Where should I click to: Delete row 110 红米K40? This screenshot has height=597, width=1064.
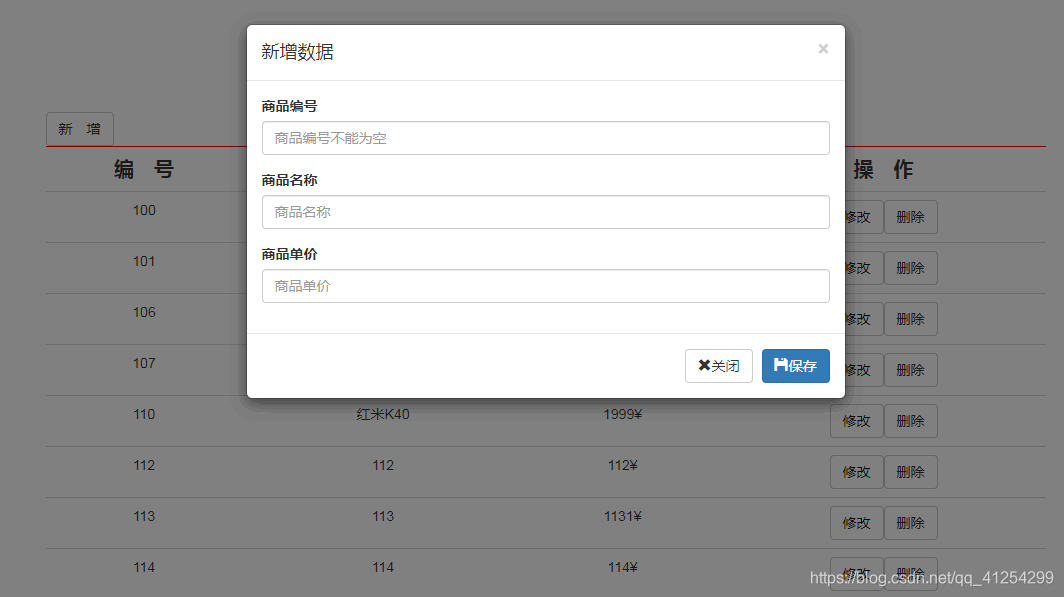[x=911, y=421]
